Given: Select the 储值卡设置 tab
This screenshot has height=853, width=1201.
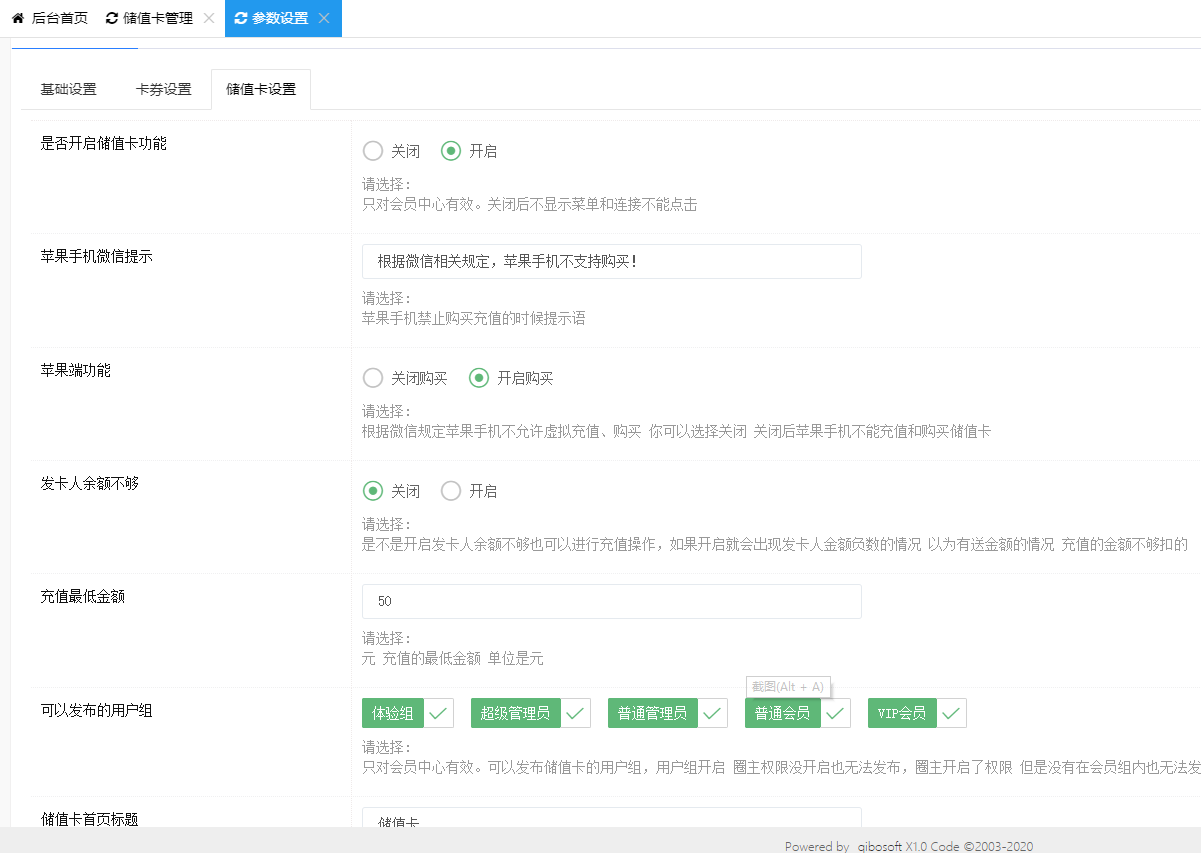Looking at the screenshot, I should [261, 89].
